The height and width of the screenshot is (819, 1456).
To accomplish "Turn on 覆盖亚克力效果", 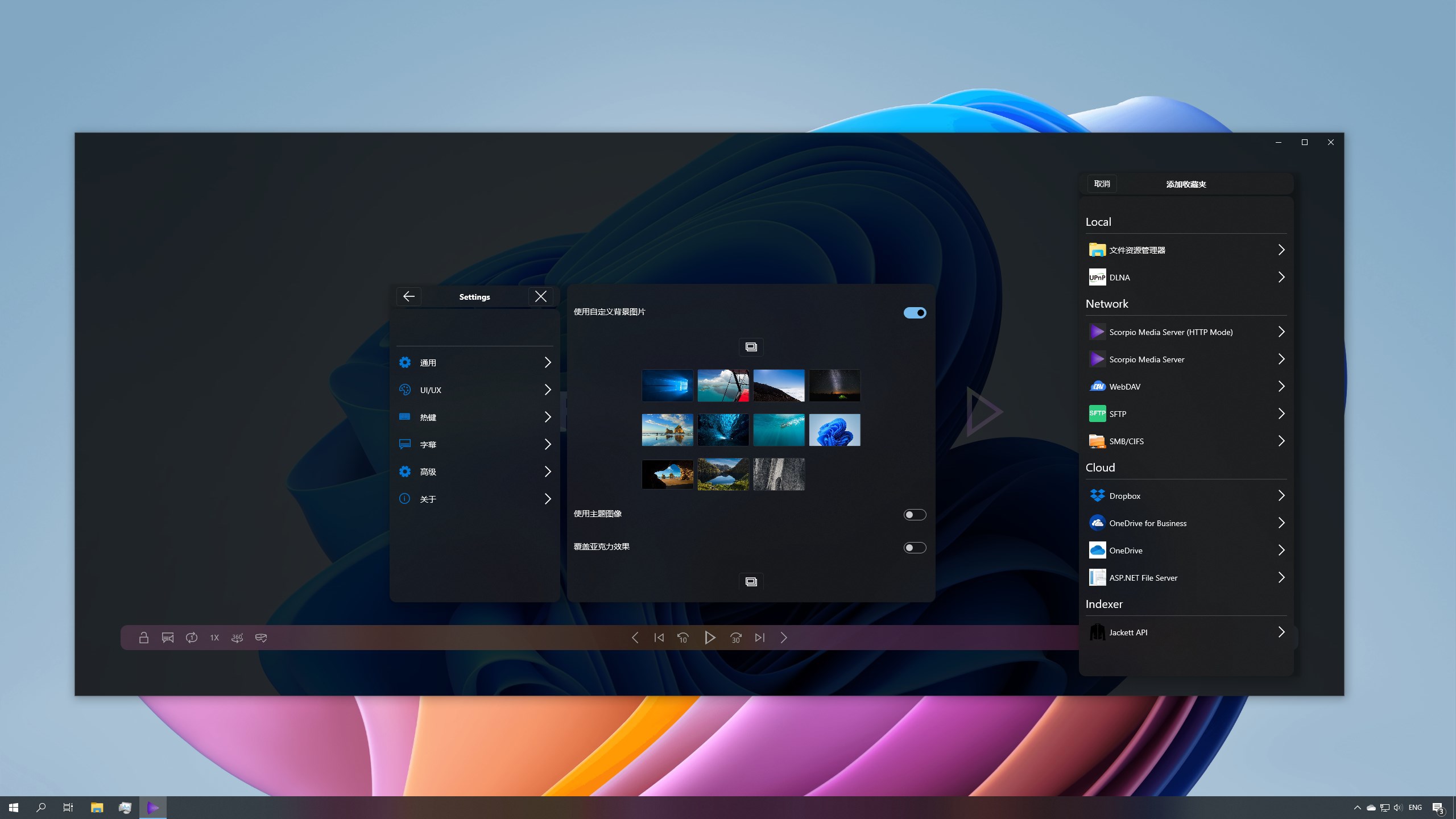I will pyautogui.click(x=914, y=547).
